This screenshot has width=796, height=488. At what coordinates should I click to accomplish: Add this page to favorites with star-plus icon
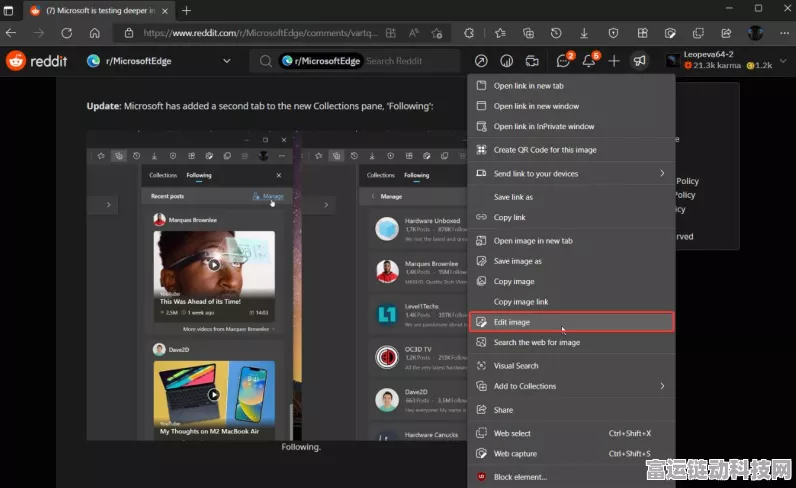437,33
